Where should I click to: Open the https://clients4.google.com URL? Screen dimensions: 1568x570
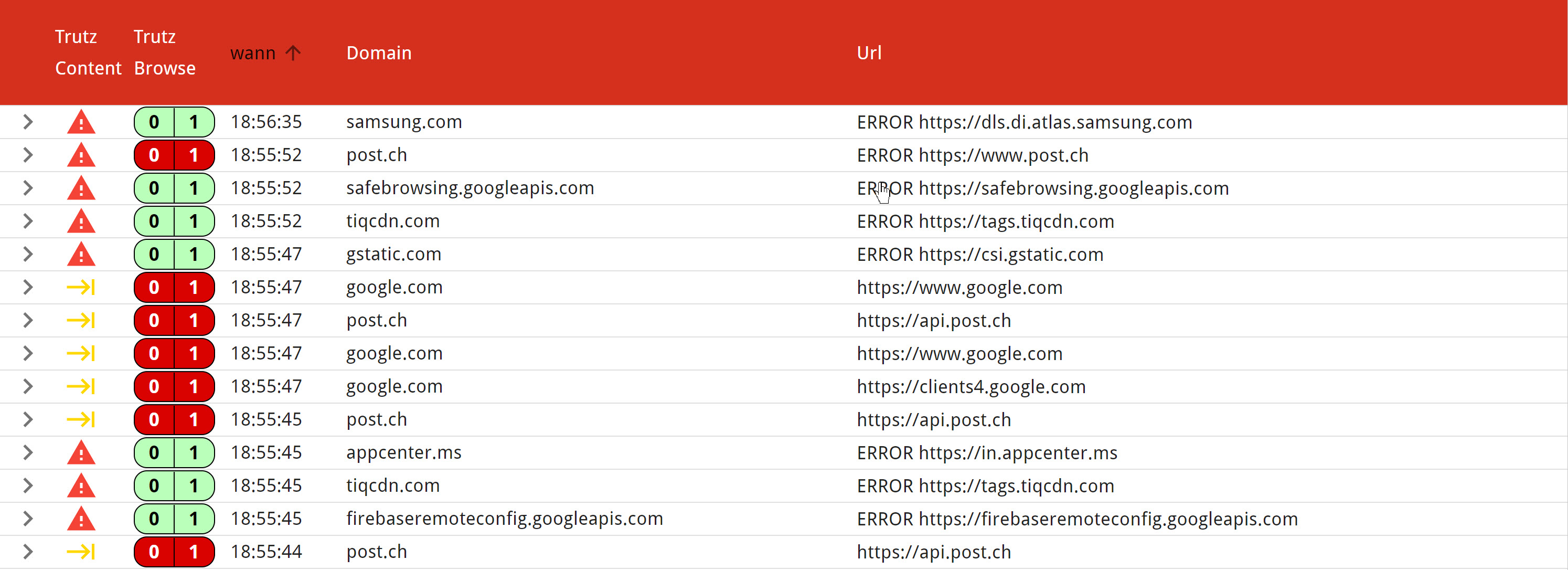tap(971, 387)
